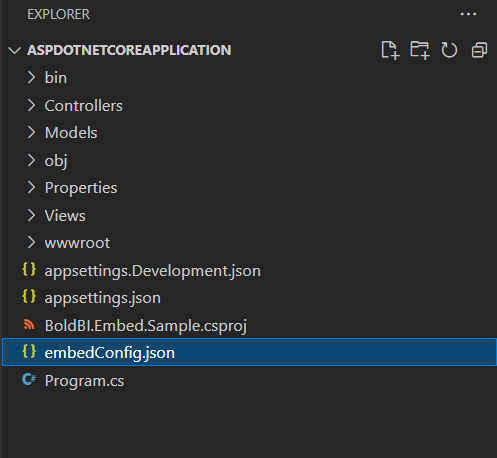Viewport: 497px width, 458px height.
Task: Click the RSS-style icon of BoldBI.Embed.Sample.csproj
Action: (x=29, y=324)
